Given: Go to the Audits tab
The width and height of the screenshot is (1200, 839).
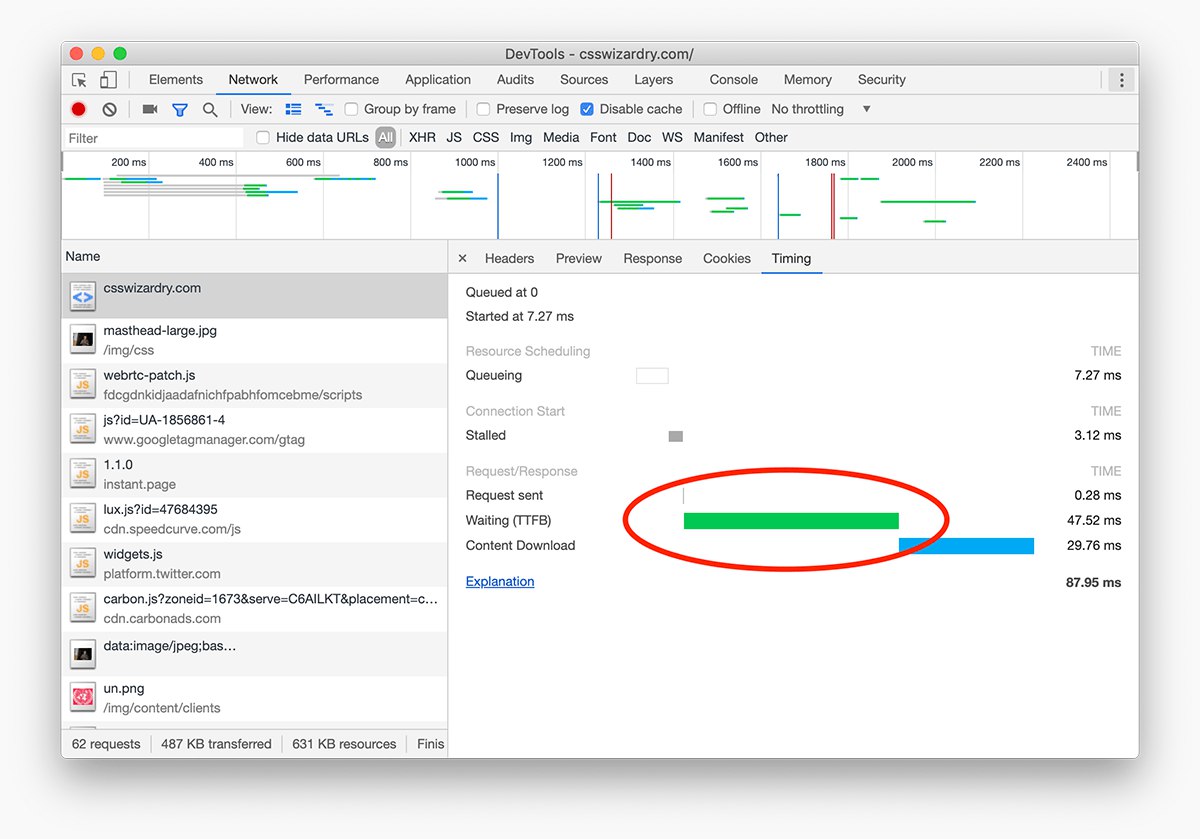Looking at the screenshot, I should [x=515, y=80].
